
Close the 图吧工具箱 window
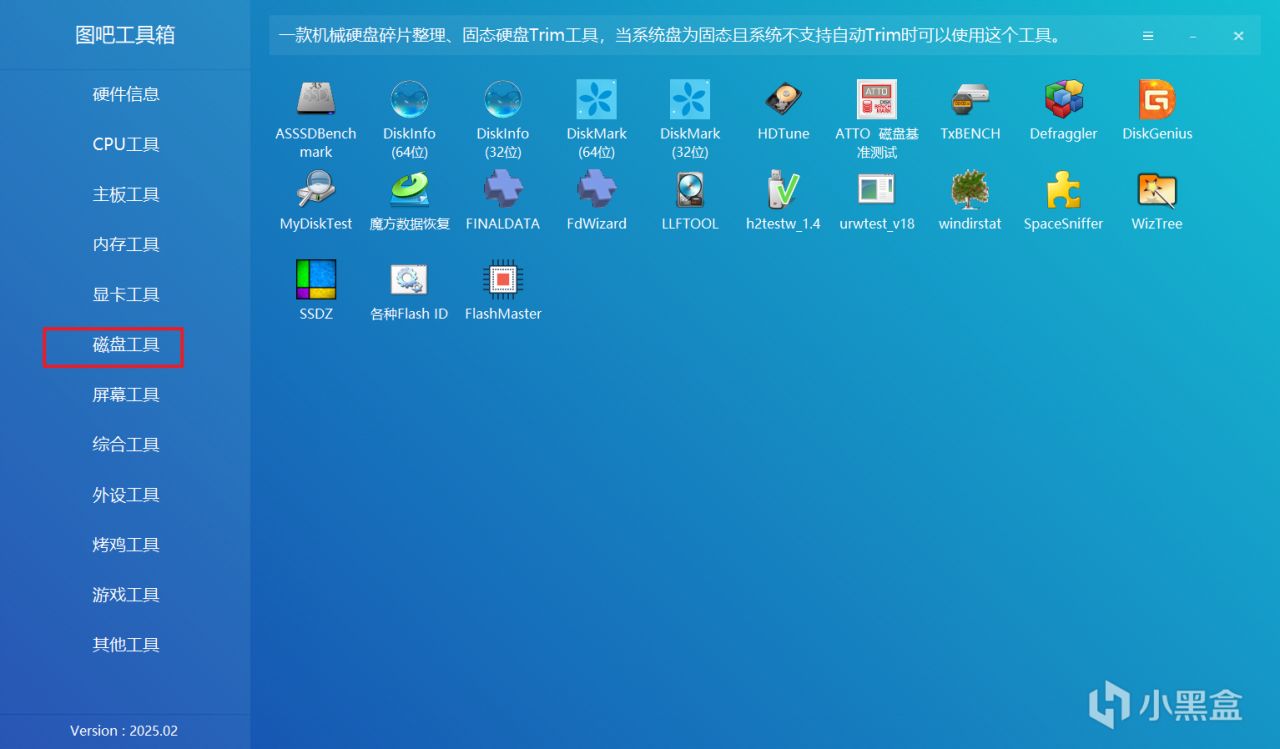1238,36
